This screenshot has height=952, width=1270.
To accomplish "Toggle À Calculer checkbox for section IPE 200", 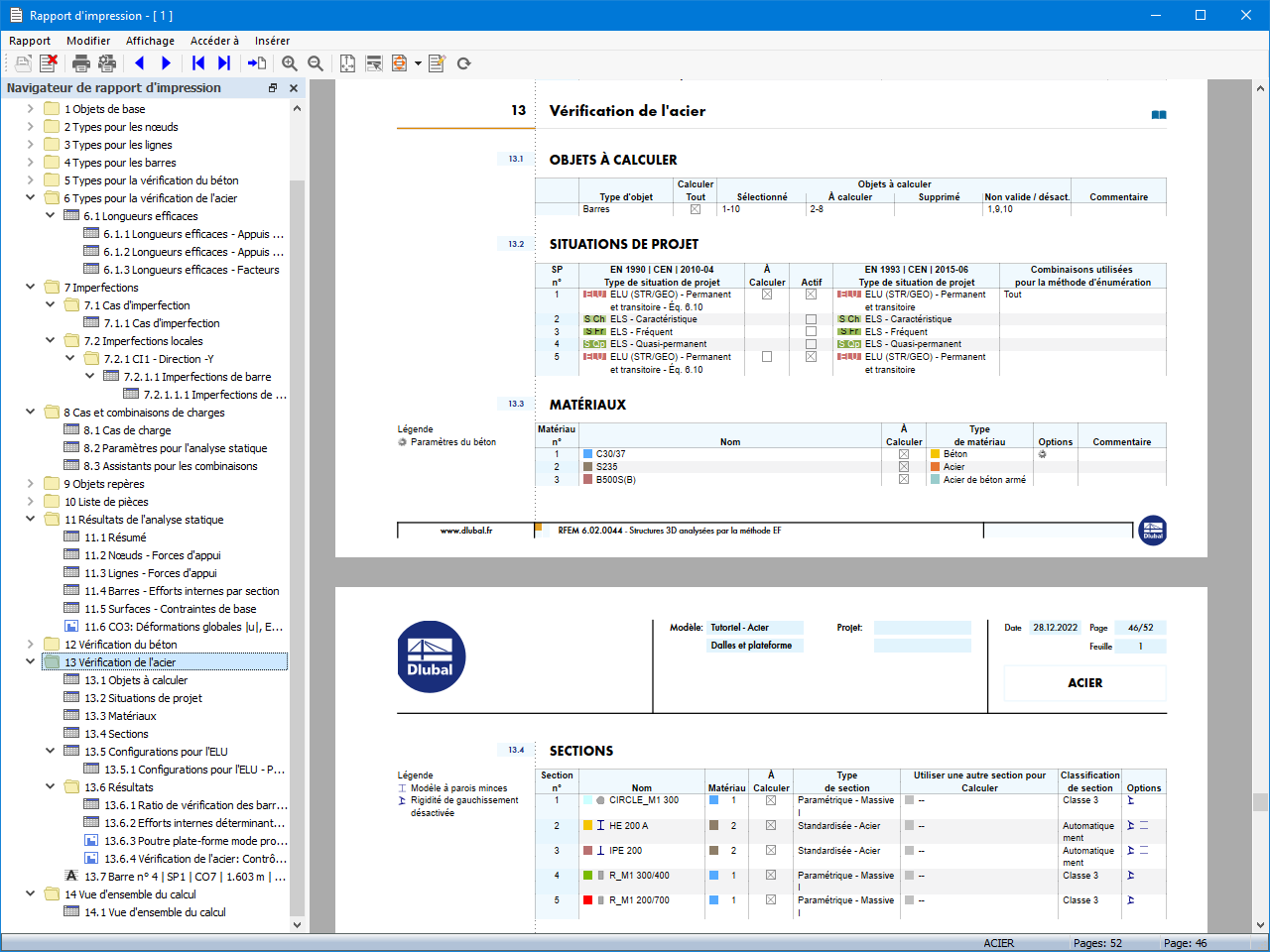I will click(771, 850).
